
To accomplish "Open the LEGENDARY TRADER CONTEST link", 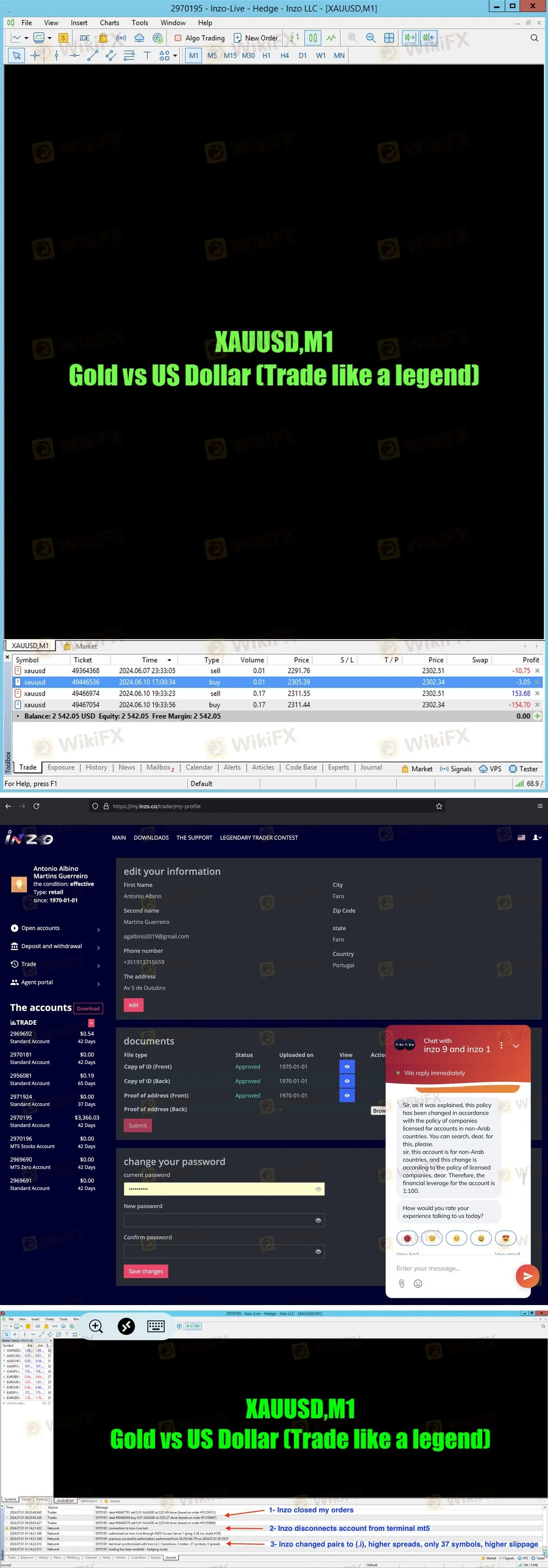I will pos(259,838).
